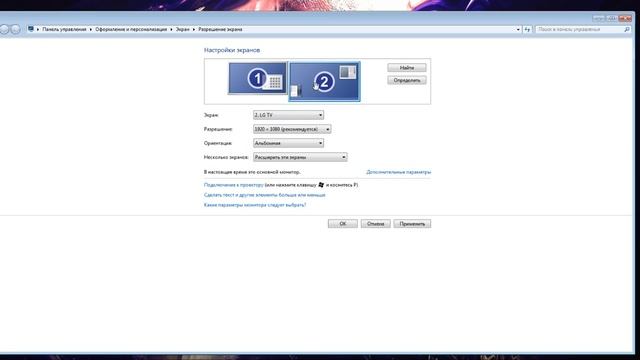
Task: Select monitor 2 in display layout
Action: (x=324, y=81)
